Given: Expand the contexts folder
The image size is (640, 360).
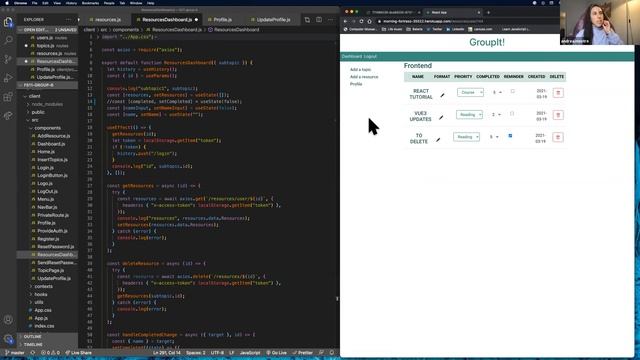Looking at the screenshot, I should pyautogui.click(x=47, y=287).
